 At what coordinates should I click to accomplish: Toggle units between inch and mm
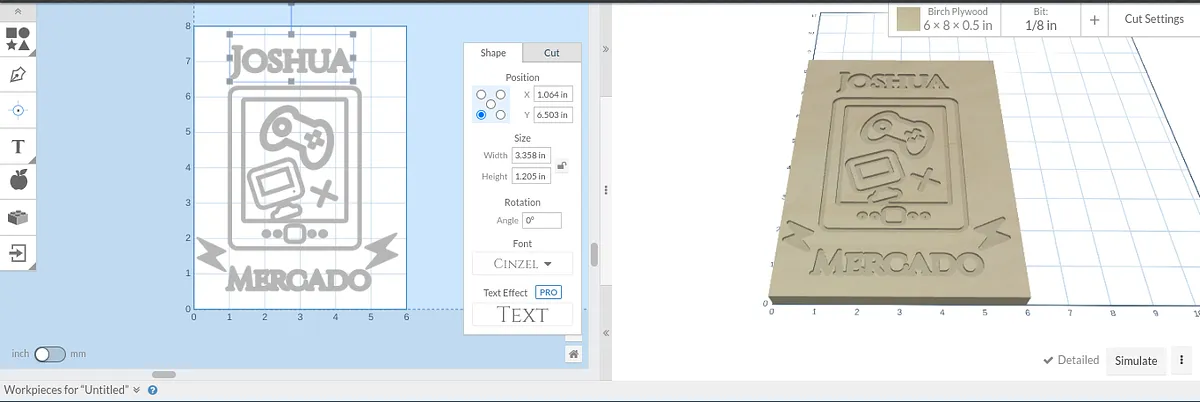click(x=49, y=354)
